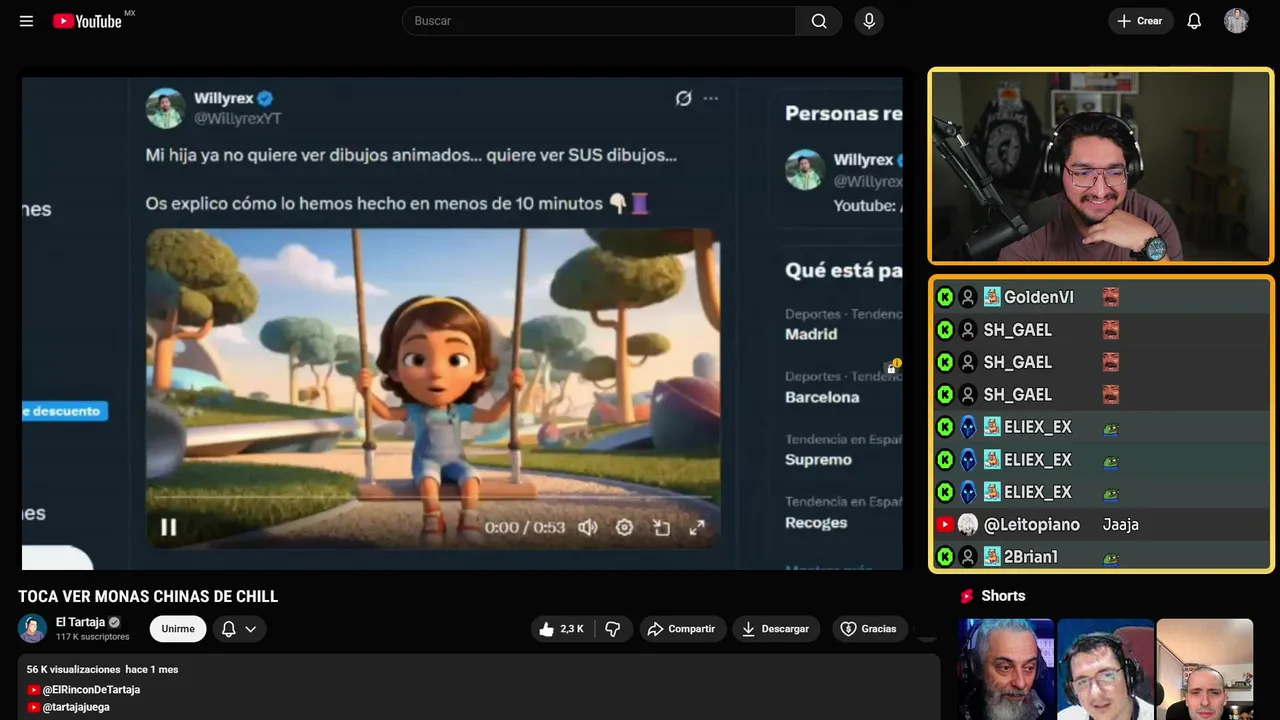Image resolution: width=1280 pixels, height=720 pixels.
Task: Open the Supremo trending topic
Action: pyautogui.click(x=818, y=460)
